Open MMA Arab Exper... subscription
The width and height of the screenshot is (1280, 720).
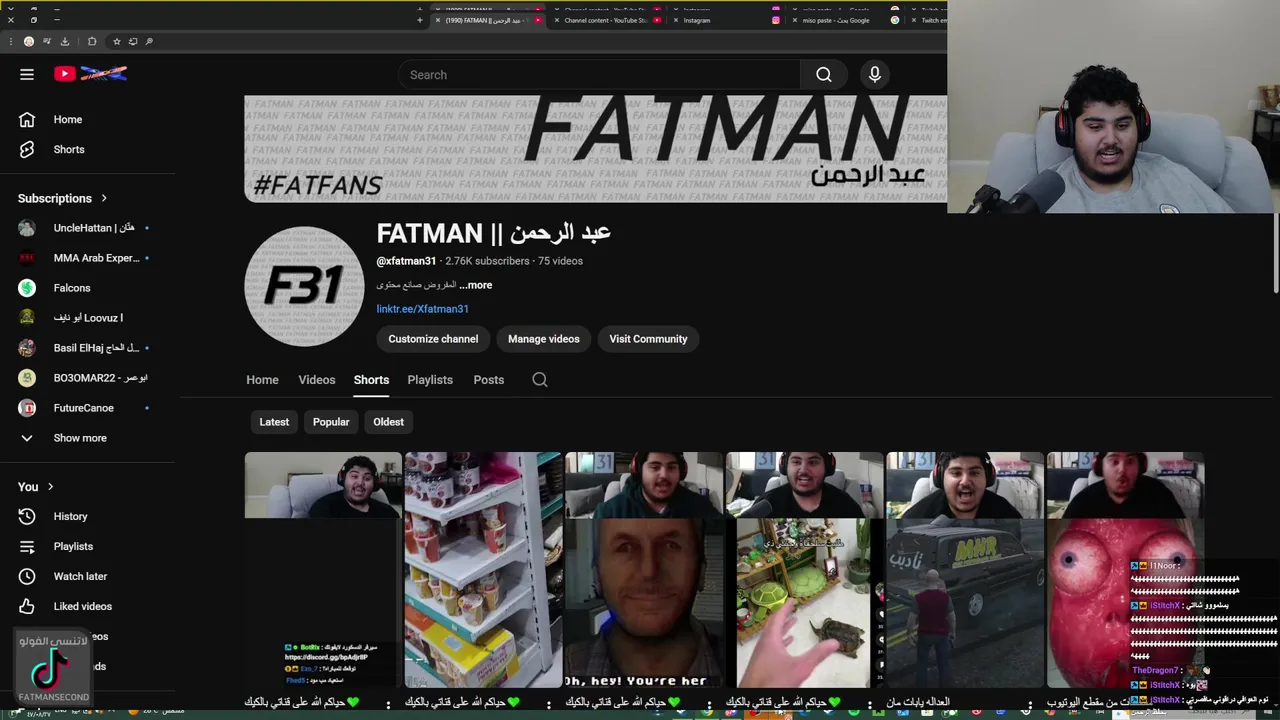(x=90, y=258)
